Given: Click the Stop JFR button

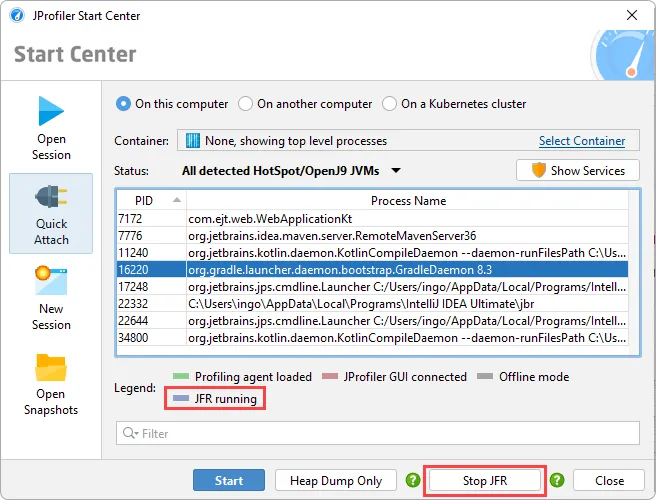Looking at the screenshot, I should coord(485,480).
